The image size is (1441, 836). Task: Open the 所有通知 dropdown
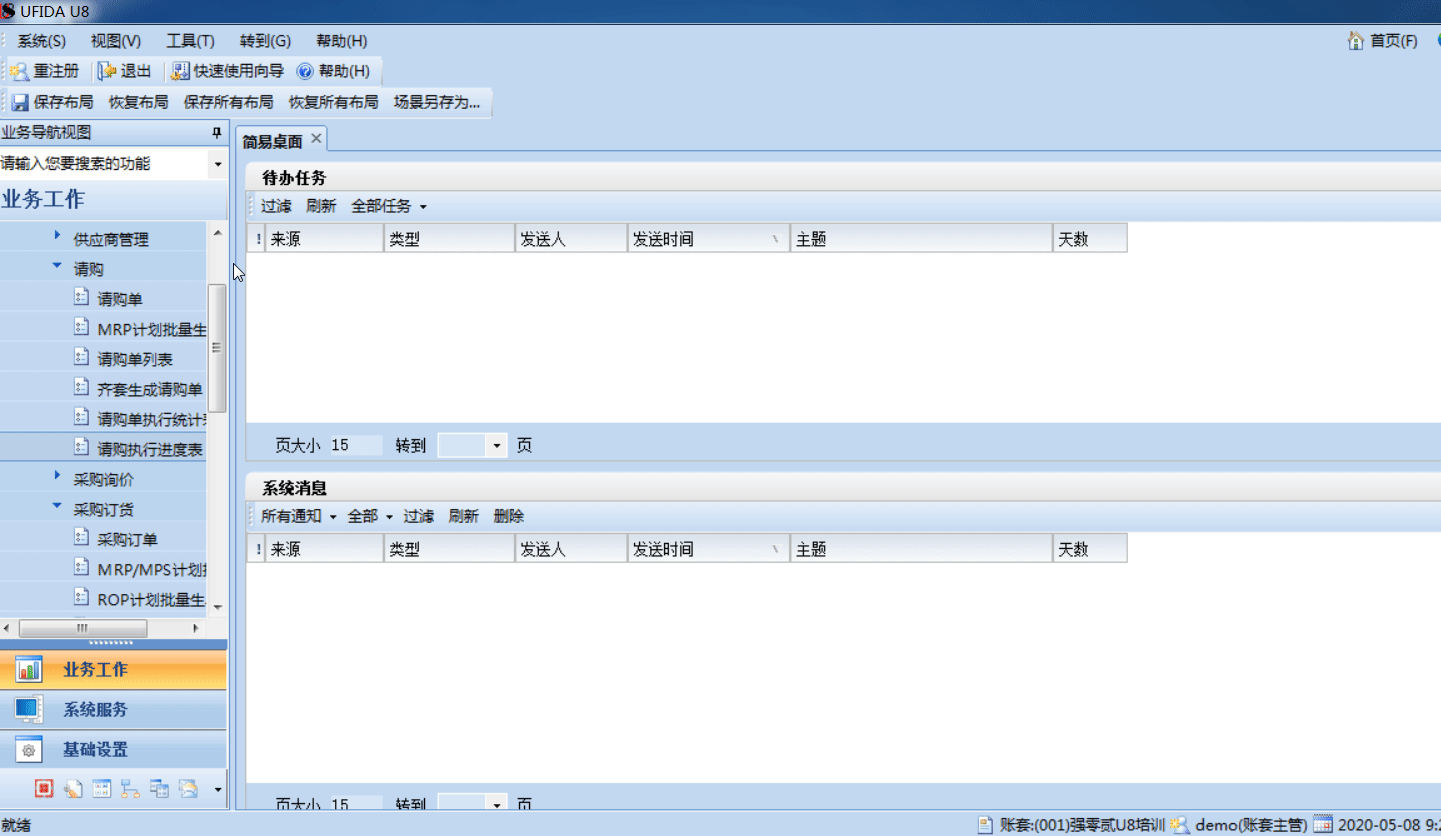298,516
